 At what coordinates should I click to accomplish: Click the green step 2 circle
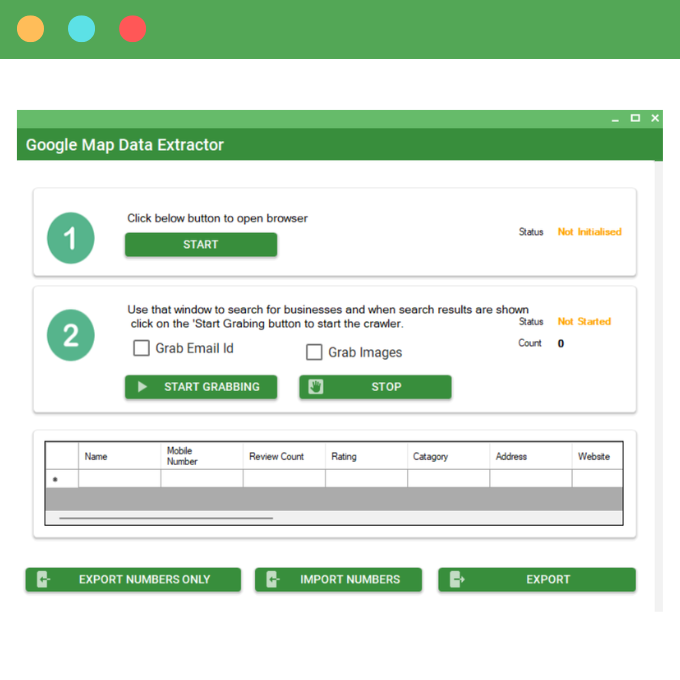pyautogui.click(x=71, y=335)
